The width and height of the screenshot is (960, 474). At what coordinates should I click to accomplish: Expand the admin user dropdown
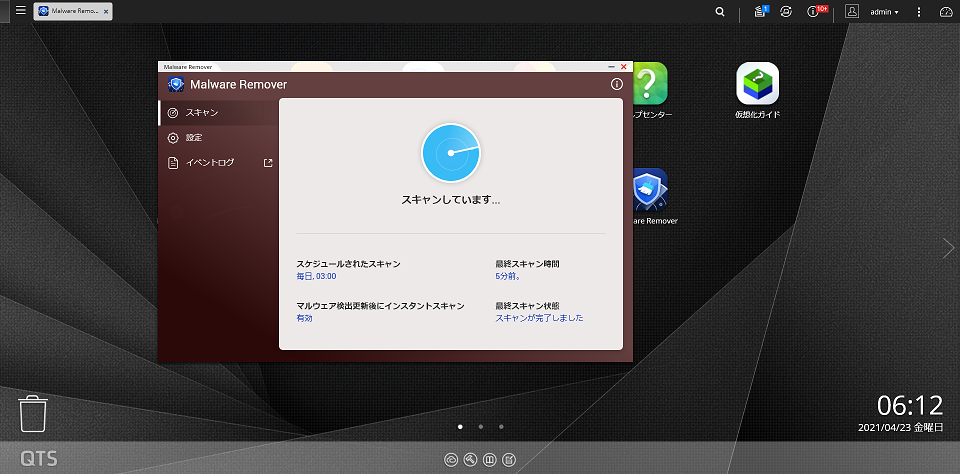[885, 12]
